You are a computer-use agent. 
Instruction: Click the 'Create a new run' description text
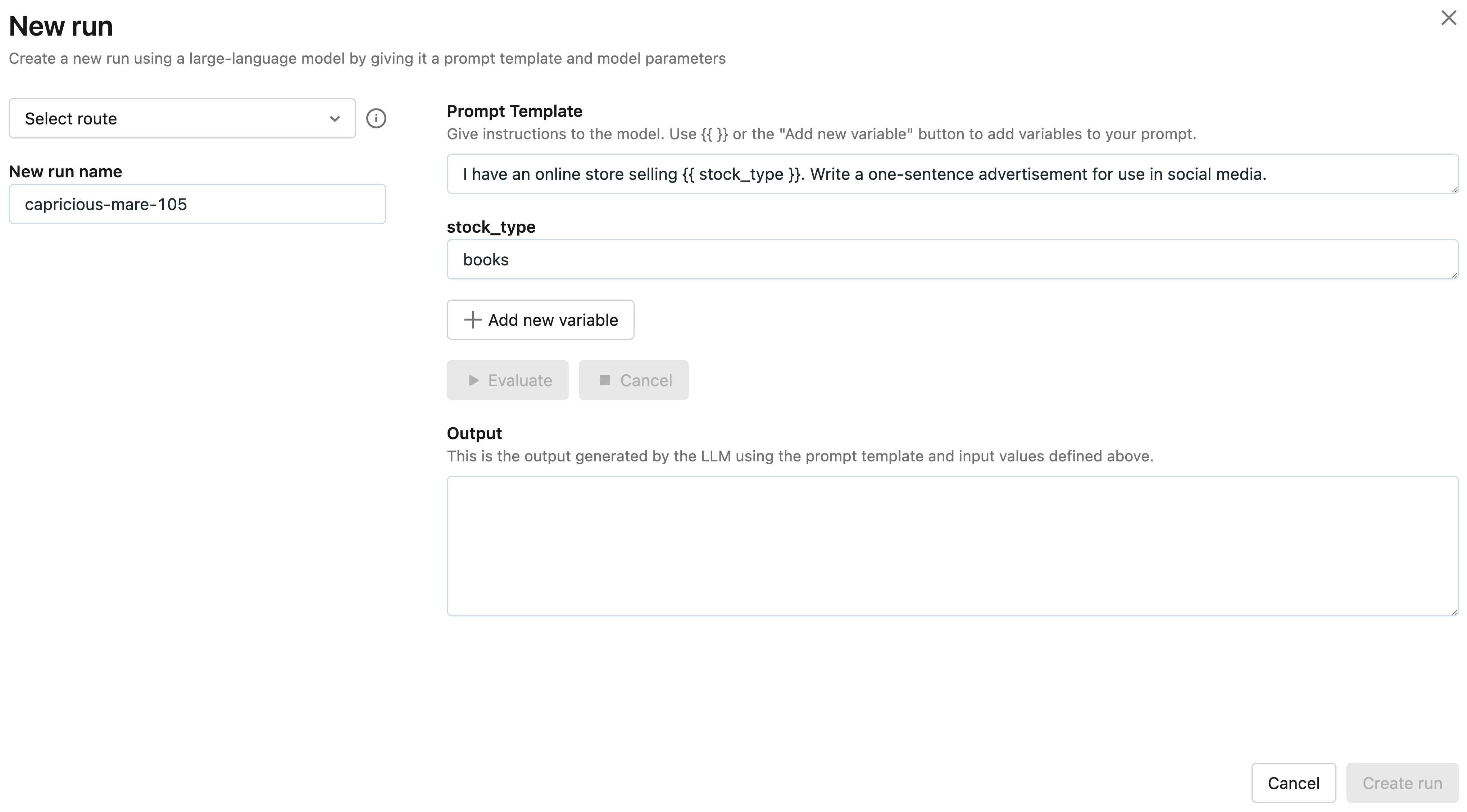367,59
